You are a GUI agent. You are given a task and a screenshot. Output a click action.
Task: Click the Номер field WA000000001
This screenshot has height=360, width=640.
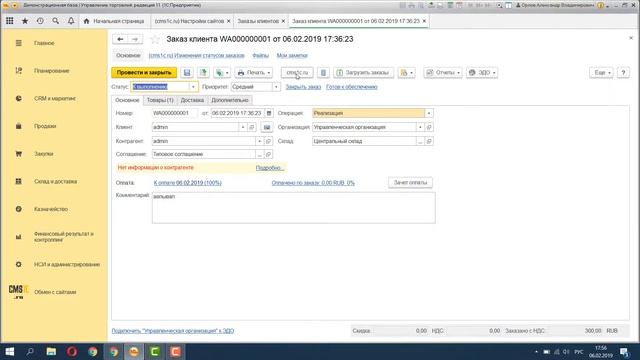(175, 113)
